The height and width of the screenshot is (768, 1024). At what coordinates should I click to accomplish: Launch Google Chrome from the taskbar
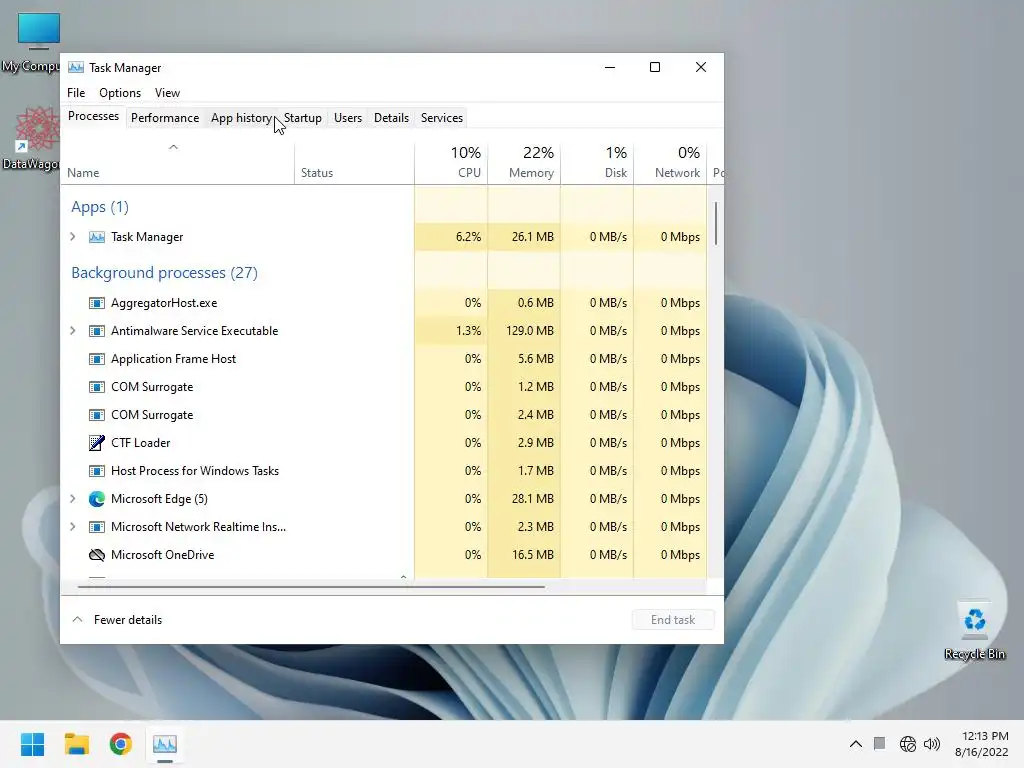click(121, 744)
